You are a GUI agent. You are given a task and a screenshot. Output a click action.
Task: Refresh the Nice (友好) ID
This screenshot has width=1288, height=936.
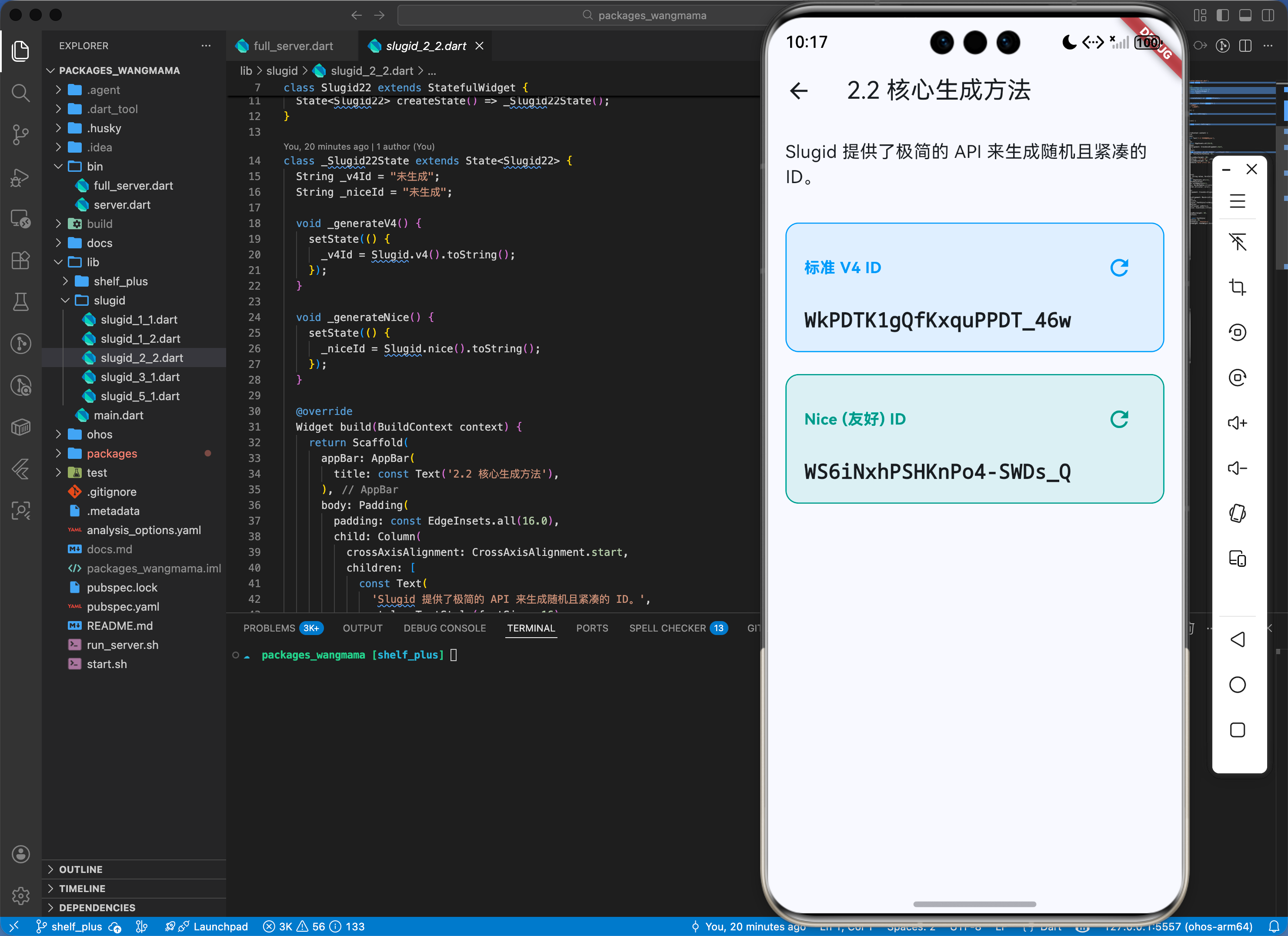[1119, 419]
